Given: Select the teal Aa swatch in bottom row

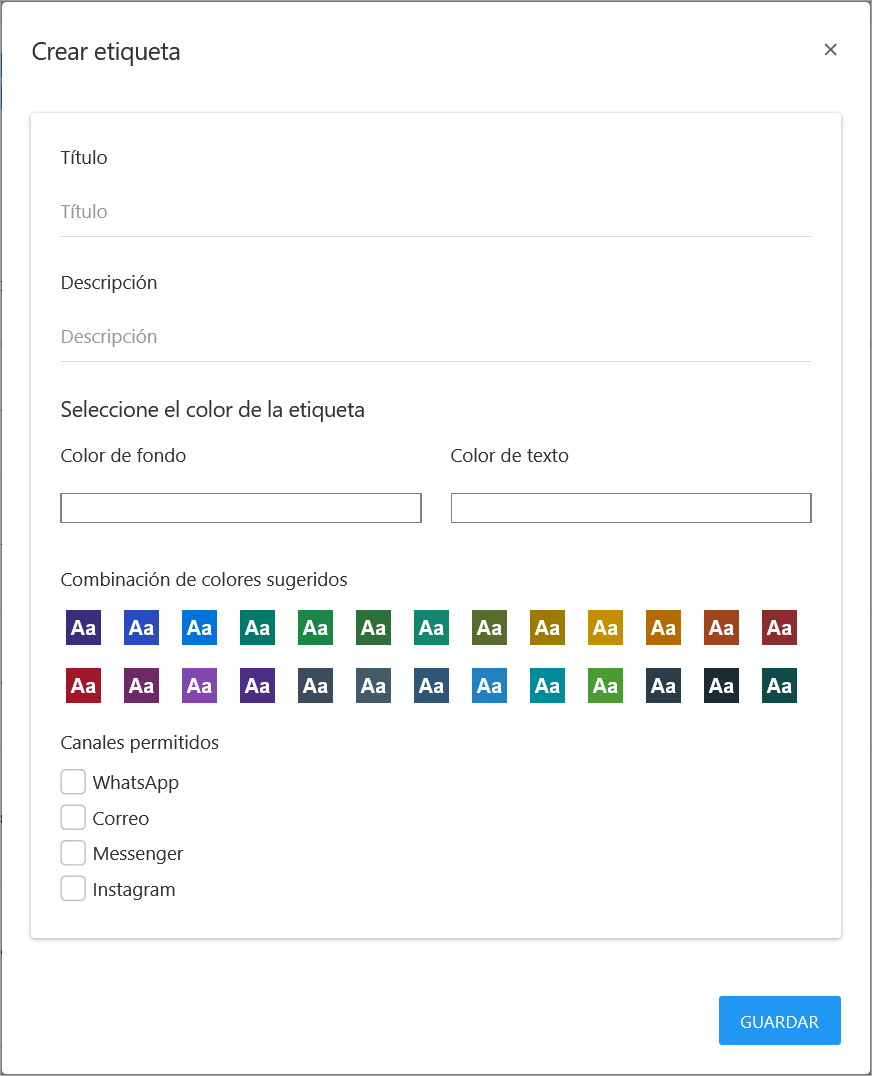Looking at the screenshot, I should 547,685.
